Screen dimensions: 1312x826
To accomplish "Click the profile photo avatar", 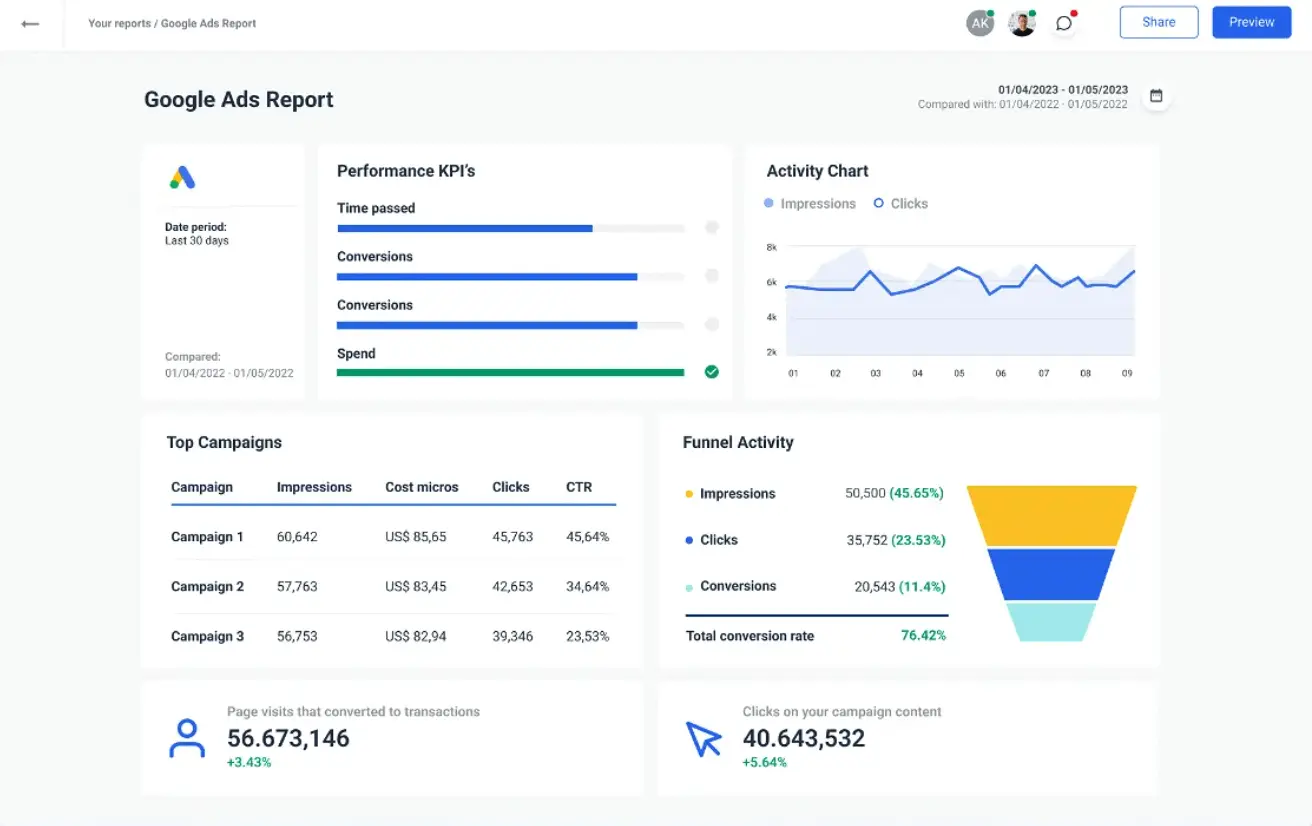I will tap(1021, 23).
